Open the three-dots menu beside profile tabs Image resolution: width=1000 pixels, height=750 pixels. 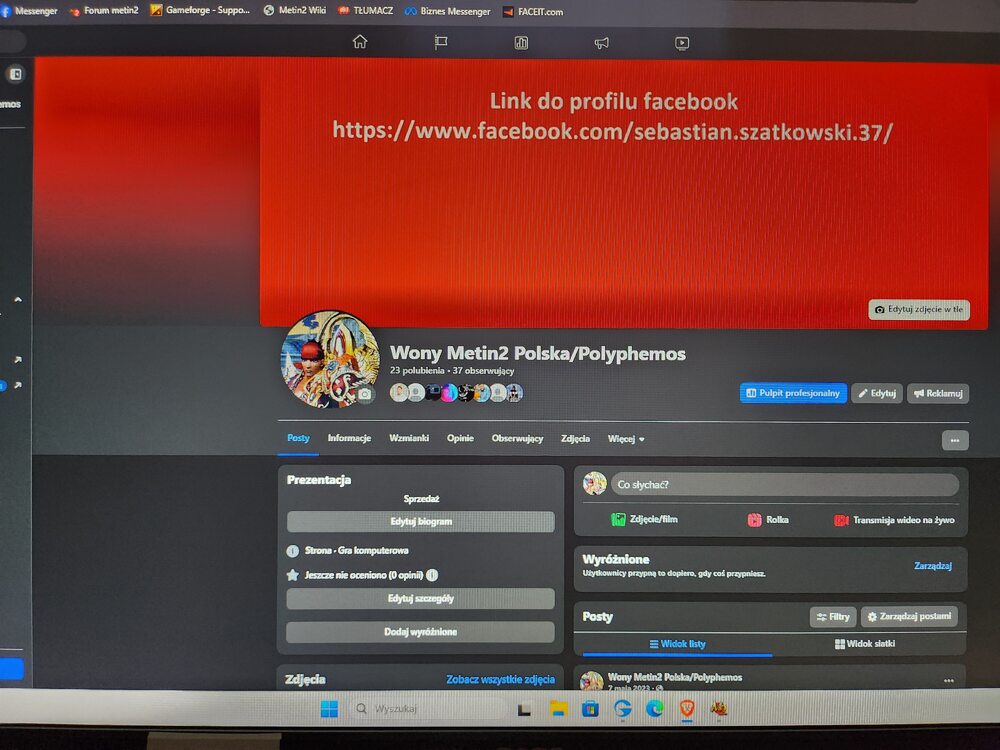(955, 440)
